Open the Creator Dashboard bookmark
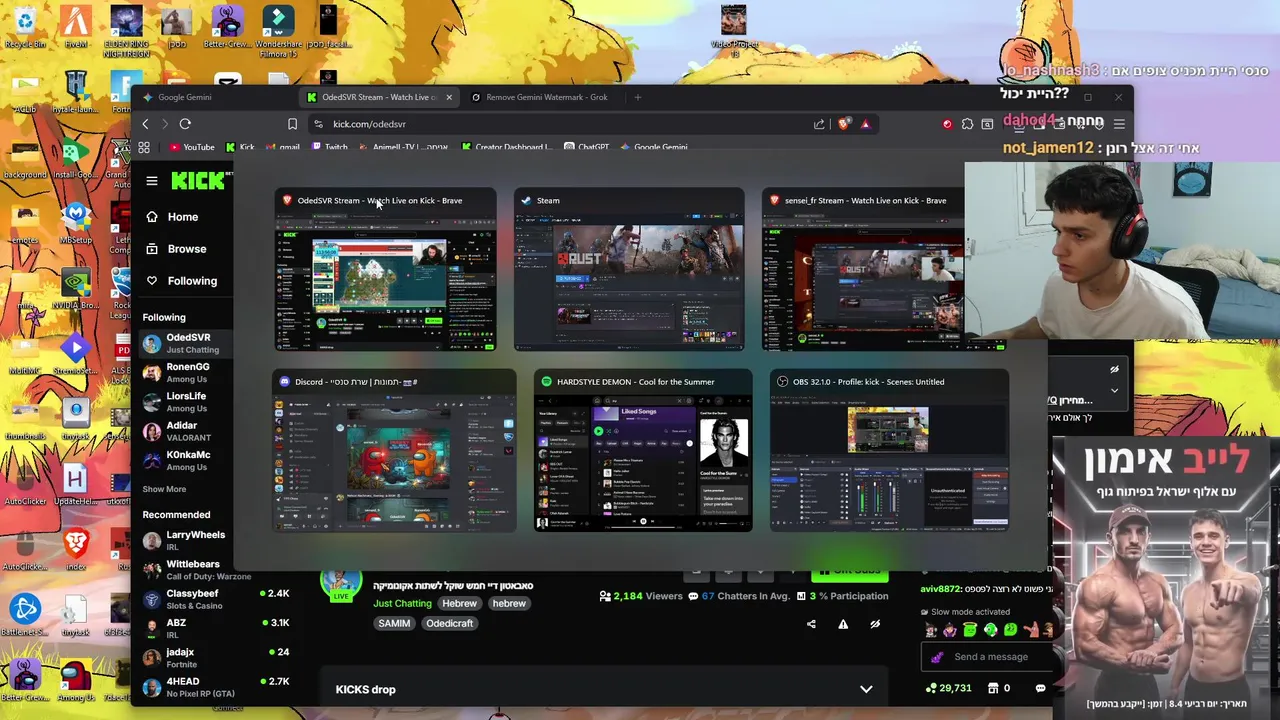1280x720 pixels. click(506, 147)
